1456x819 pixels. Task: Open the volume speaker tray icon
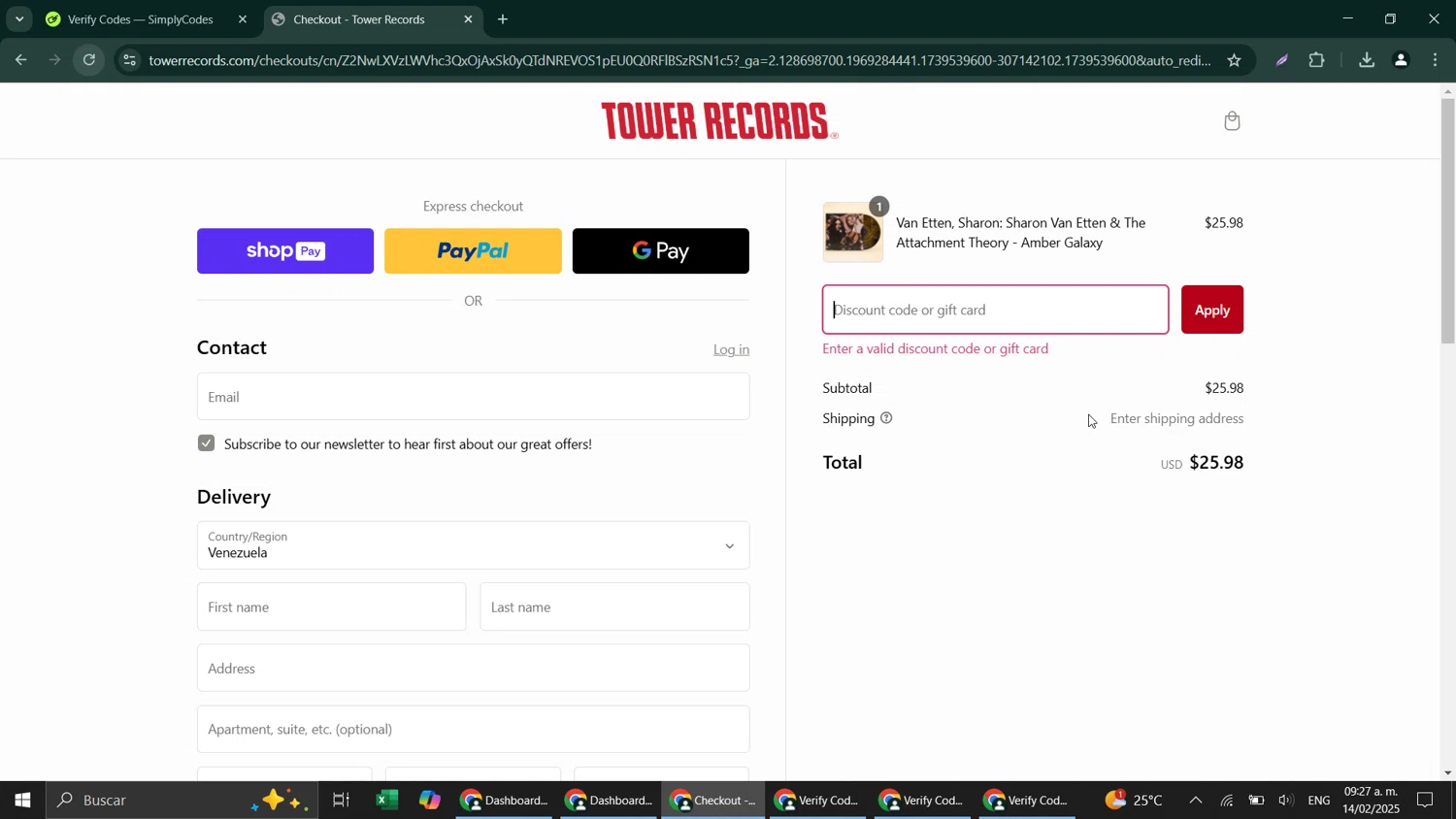pos(1286,801)
